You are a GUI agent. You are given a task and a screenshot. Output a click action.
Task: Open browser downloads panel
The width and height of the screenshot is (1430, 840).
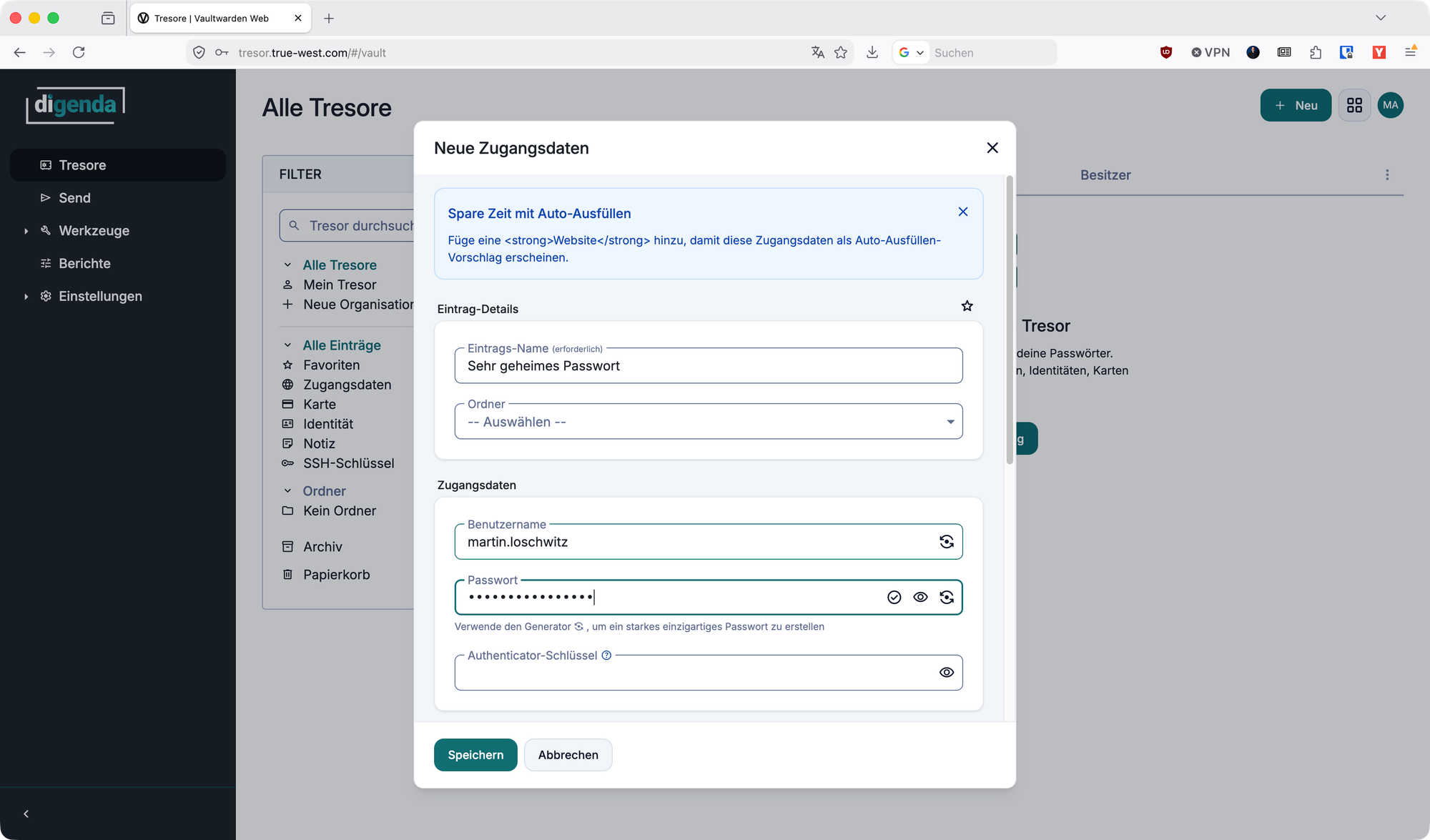pos(872,52)
